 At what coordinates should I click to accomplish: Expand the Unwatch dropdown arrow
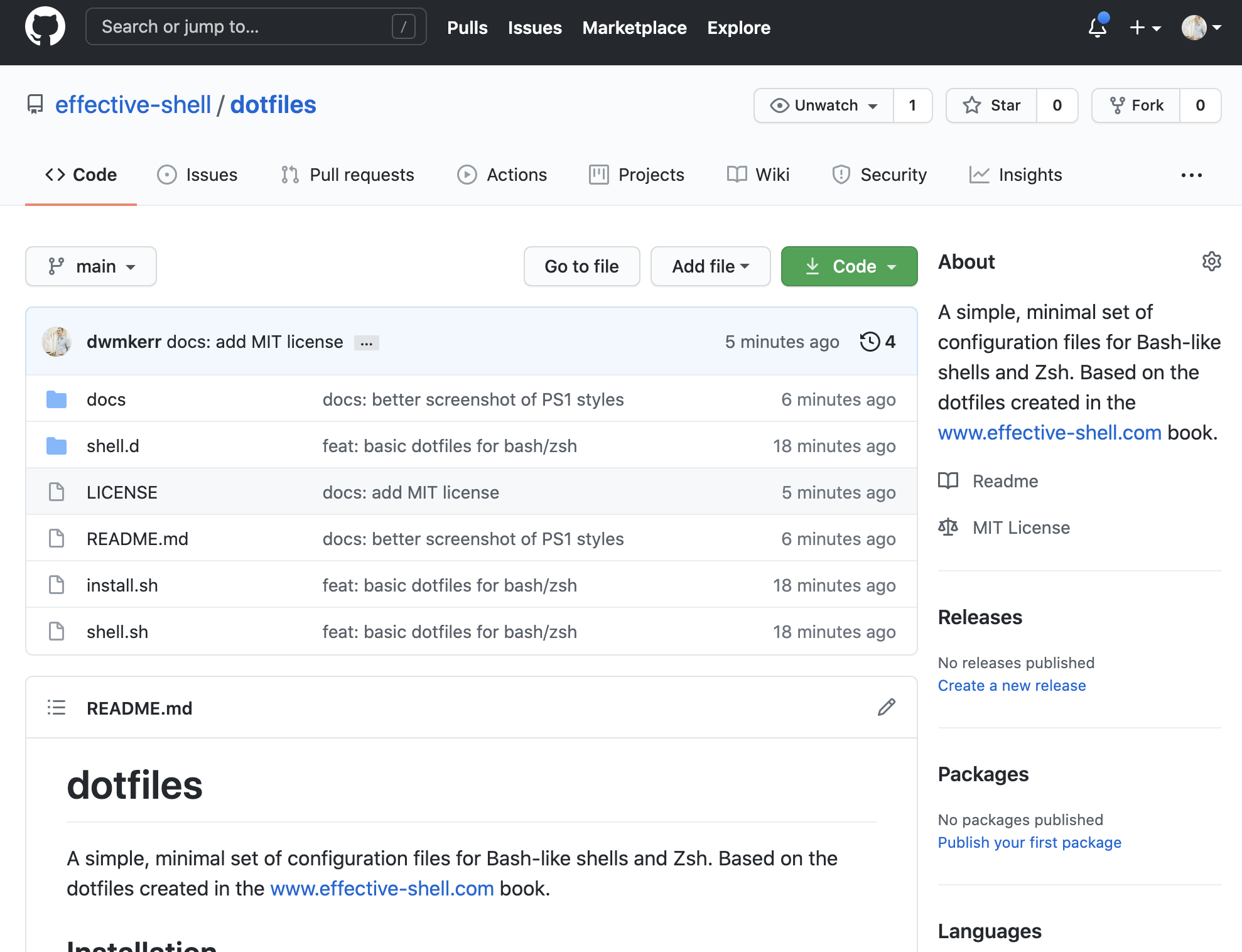pos(872,104)
